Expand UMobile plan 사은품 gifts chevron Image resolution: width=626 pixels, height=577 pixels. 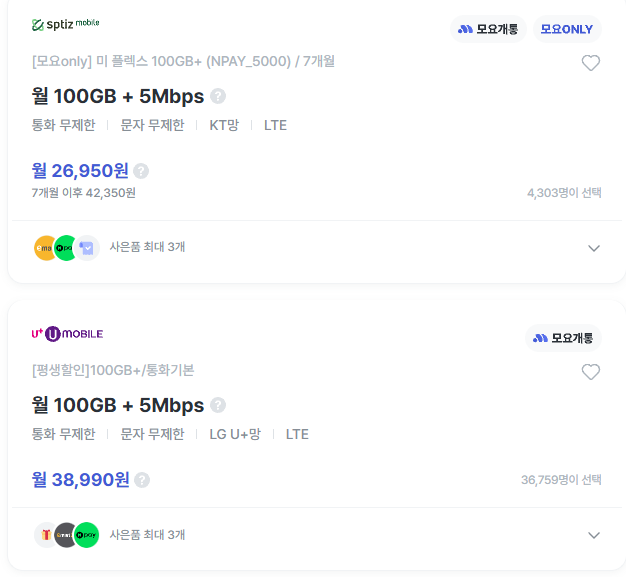pyautogui.click(x=594, y=535)
